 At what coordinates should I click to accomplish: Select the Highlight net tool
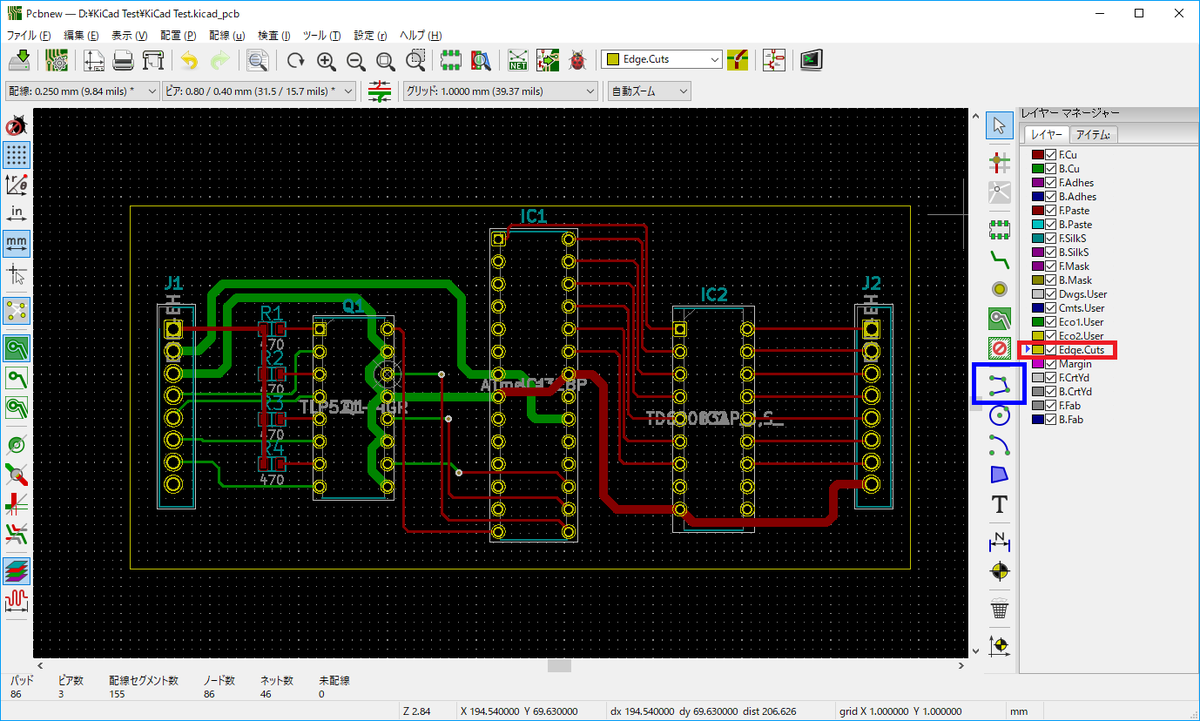pos(998,160)
